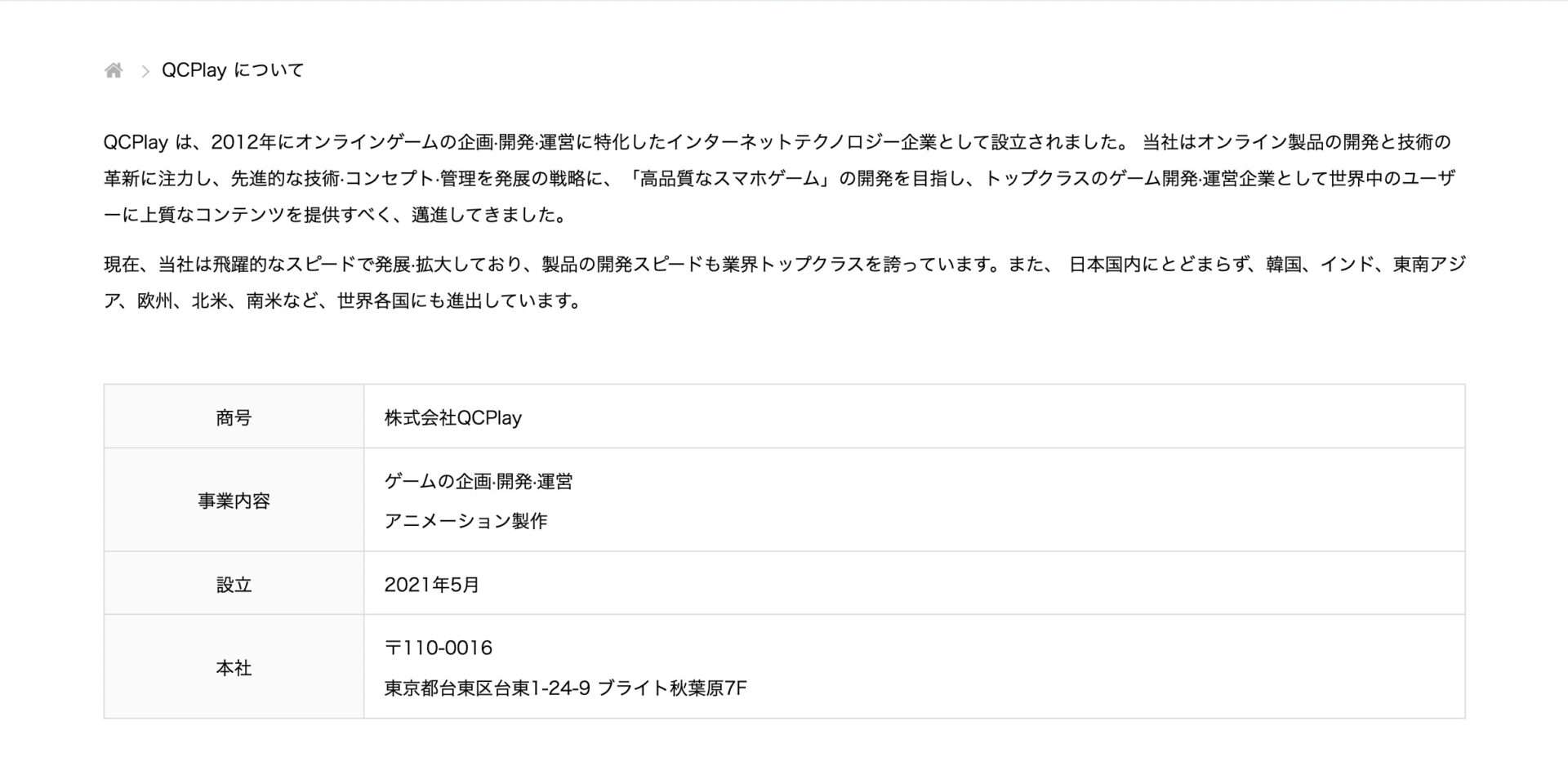Click the 本社 table header cell

click(x=234, y=667)
